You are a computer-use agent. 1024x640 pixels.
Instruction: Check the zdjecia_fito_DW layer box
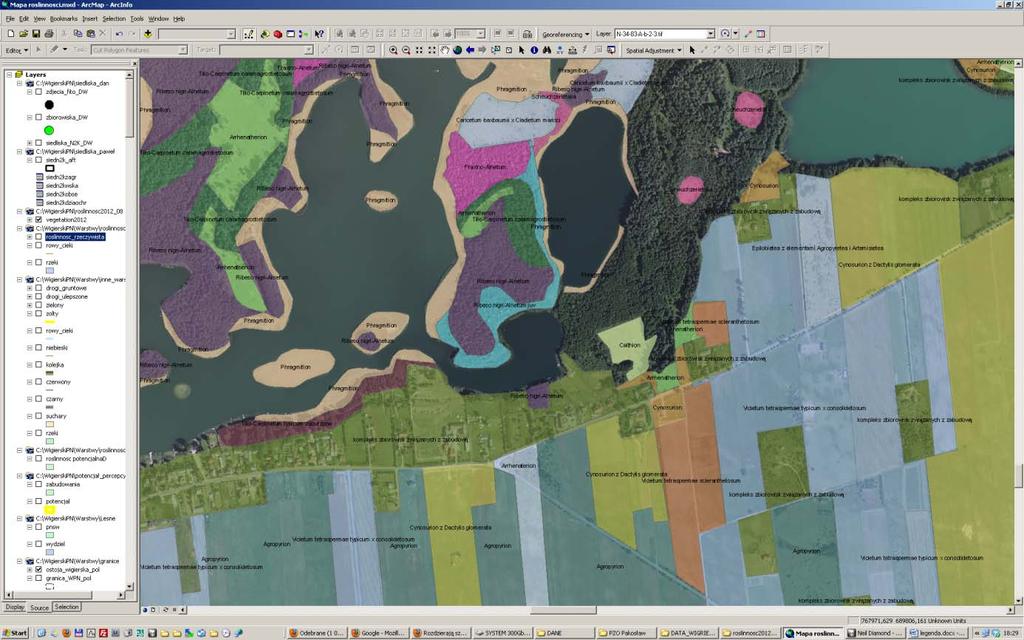click(x=39, y=92)
